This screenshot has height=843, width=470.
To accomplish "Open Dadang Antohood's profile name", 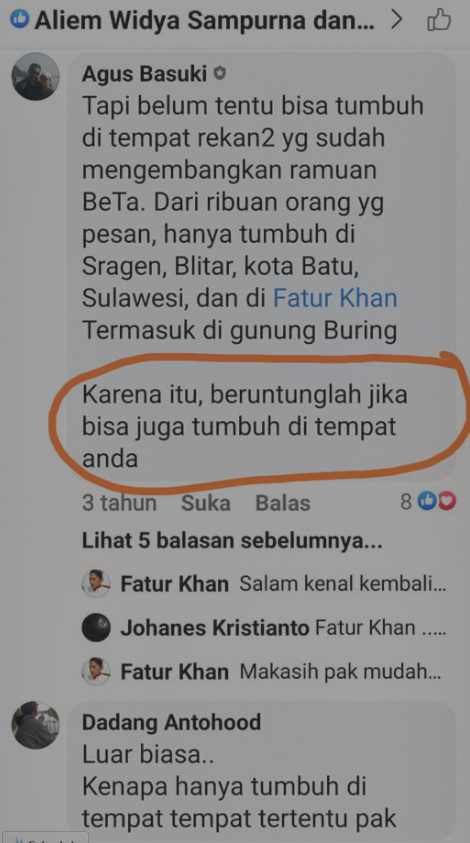I will 171,722.
